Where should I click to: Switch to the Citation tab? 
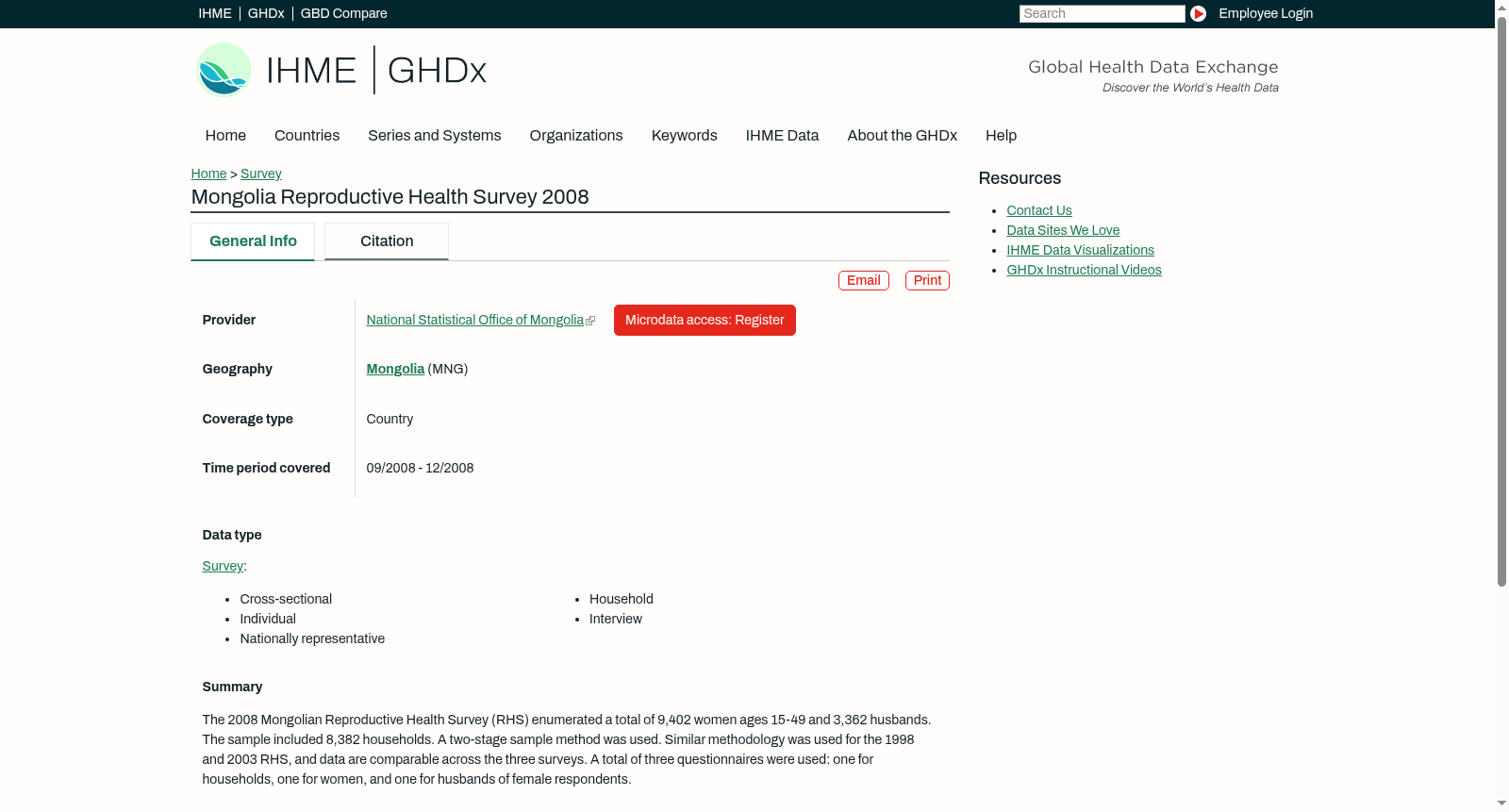(387, 241)
